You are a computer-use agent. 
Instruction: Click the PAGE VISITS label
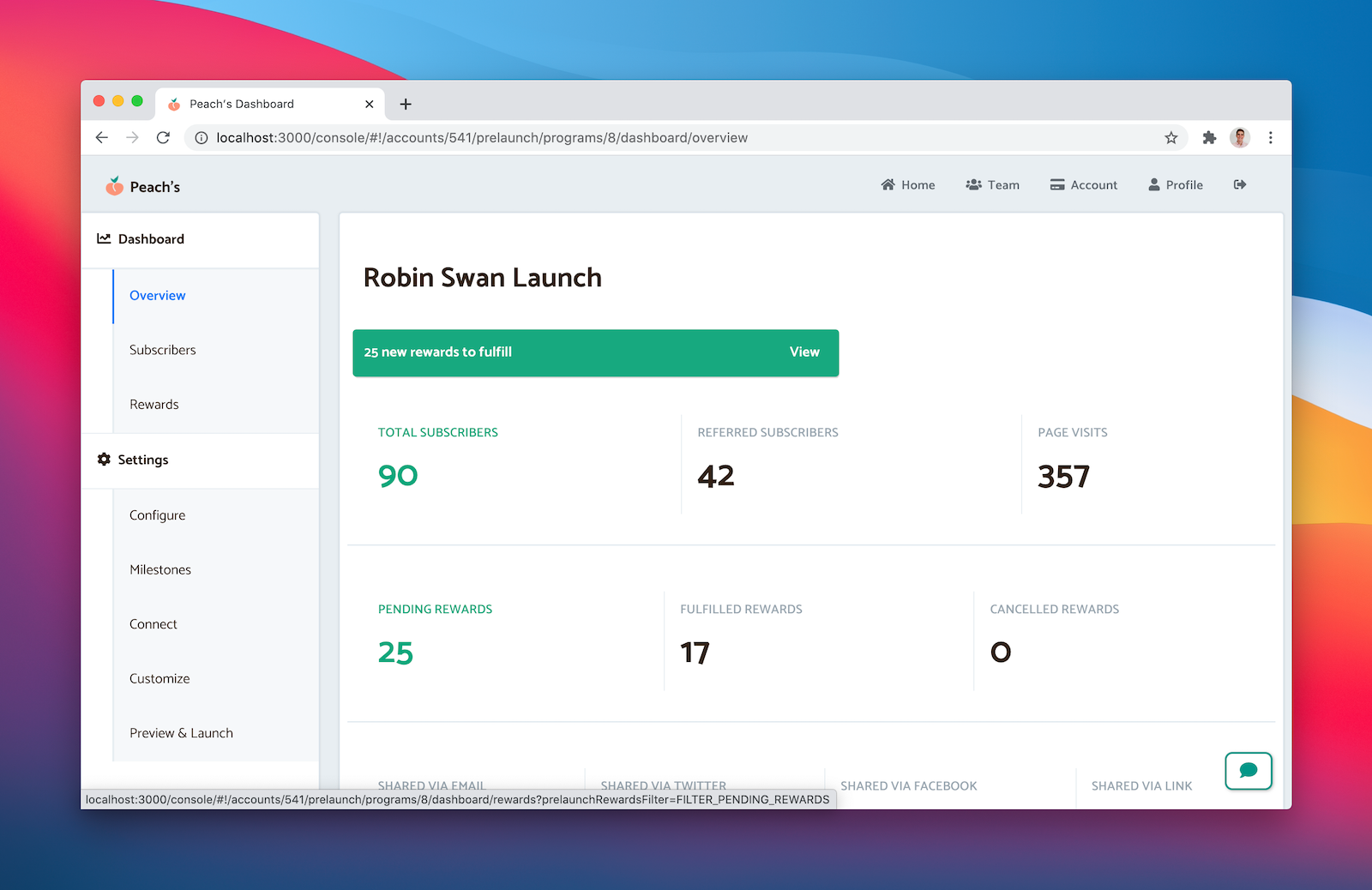tap(1073, 432)
